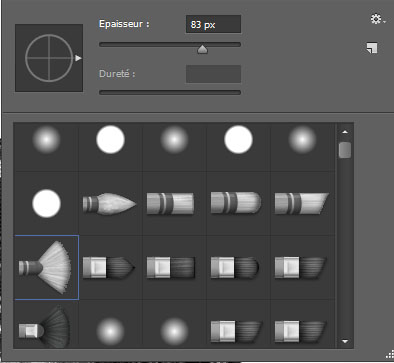Select the soft round brush below the dark flat blunt brush

coord(174,332)
